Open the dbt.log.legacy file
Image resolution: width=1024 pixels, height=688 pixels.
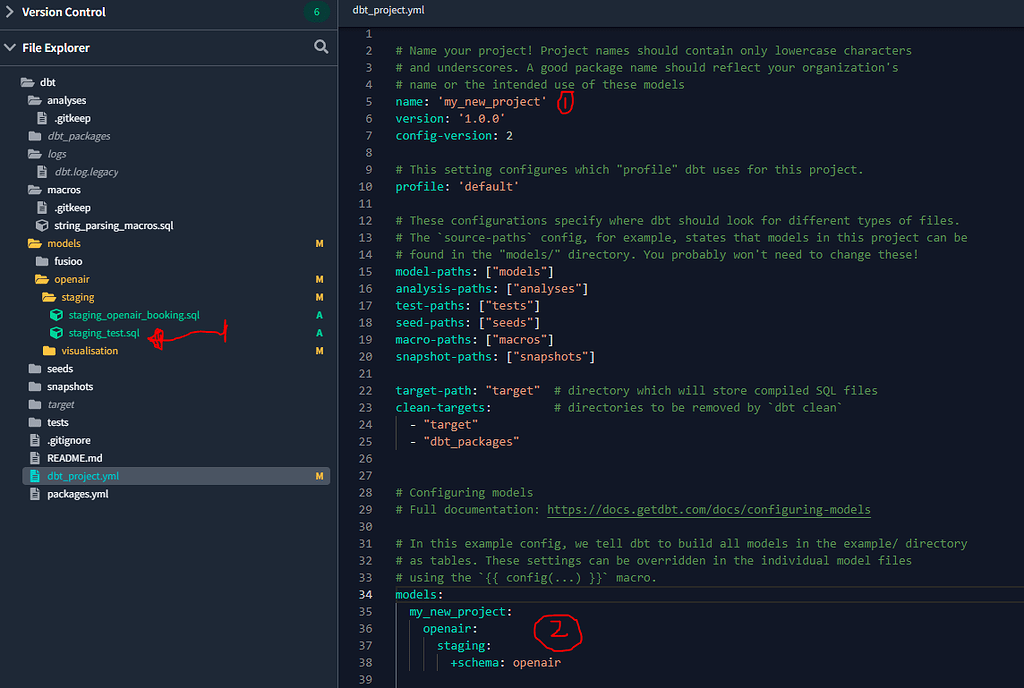tap(86, 172)
